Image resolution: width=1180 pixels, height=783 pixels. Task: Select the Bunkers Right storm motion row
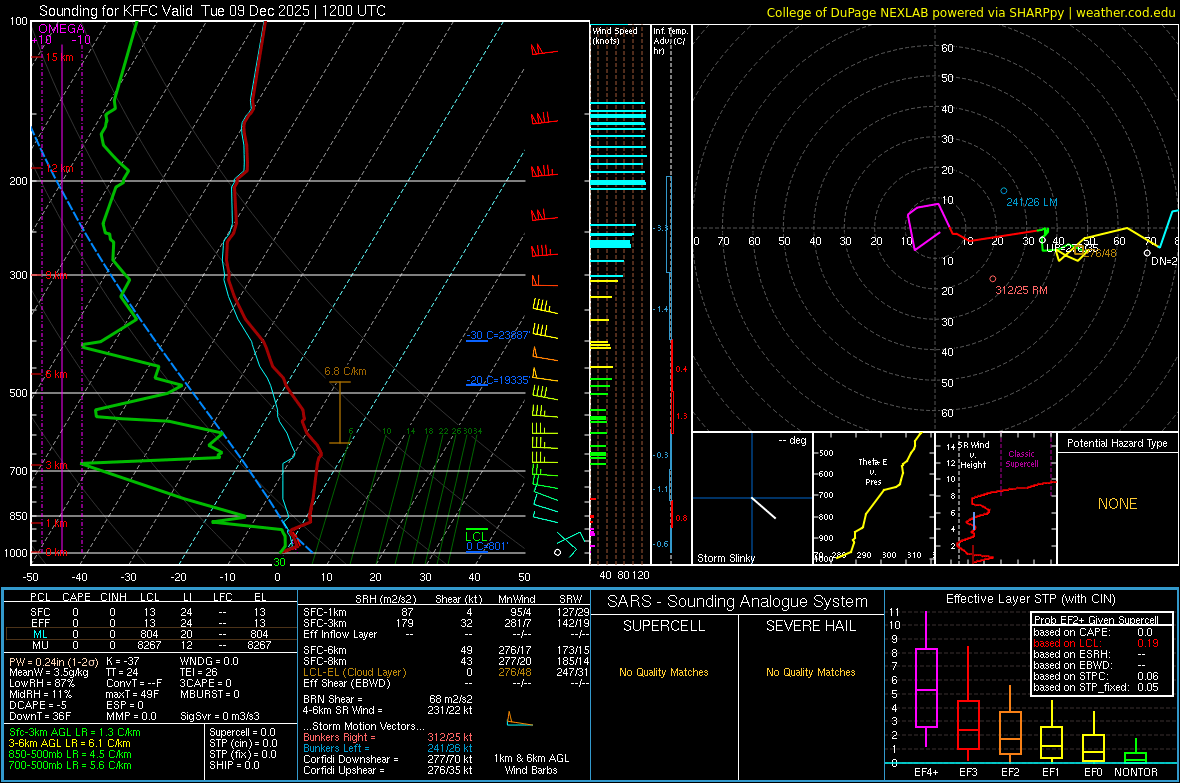click(x=388, y=737)
